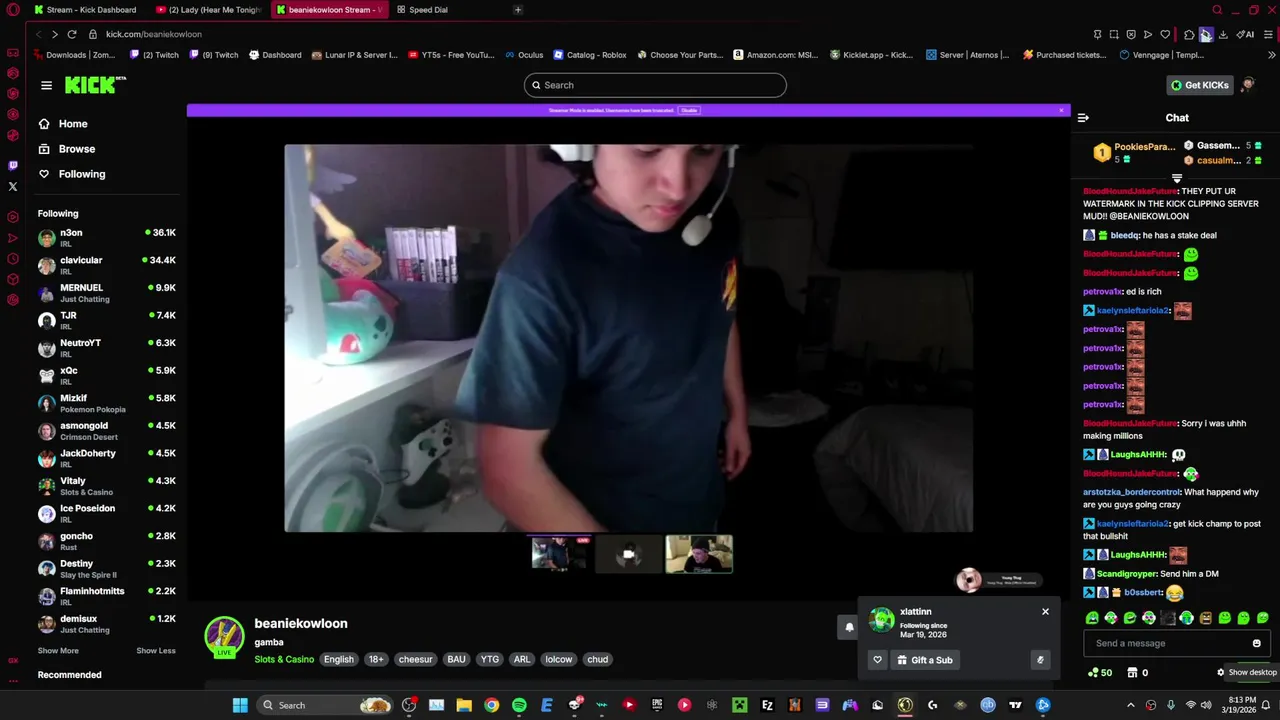Open the Opera ad blocker shield icon
Viewport: 1280px width, 720px height.
click(1131, 34)
